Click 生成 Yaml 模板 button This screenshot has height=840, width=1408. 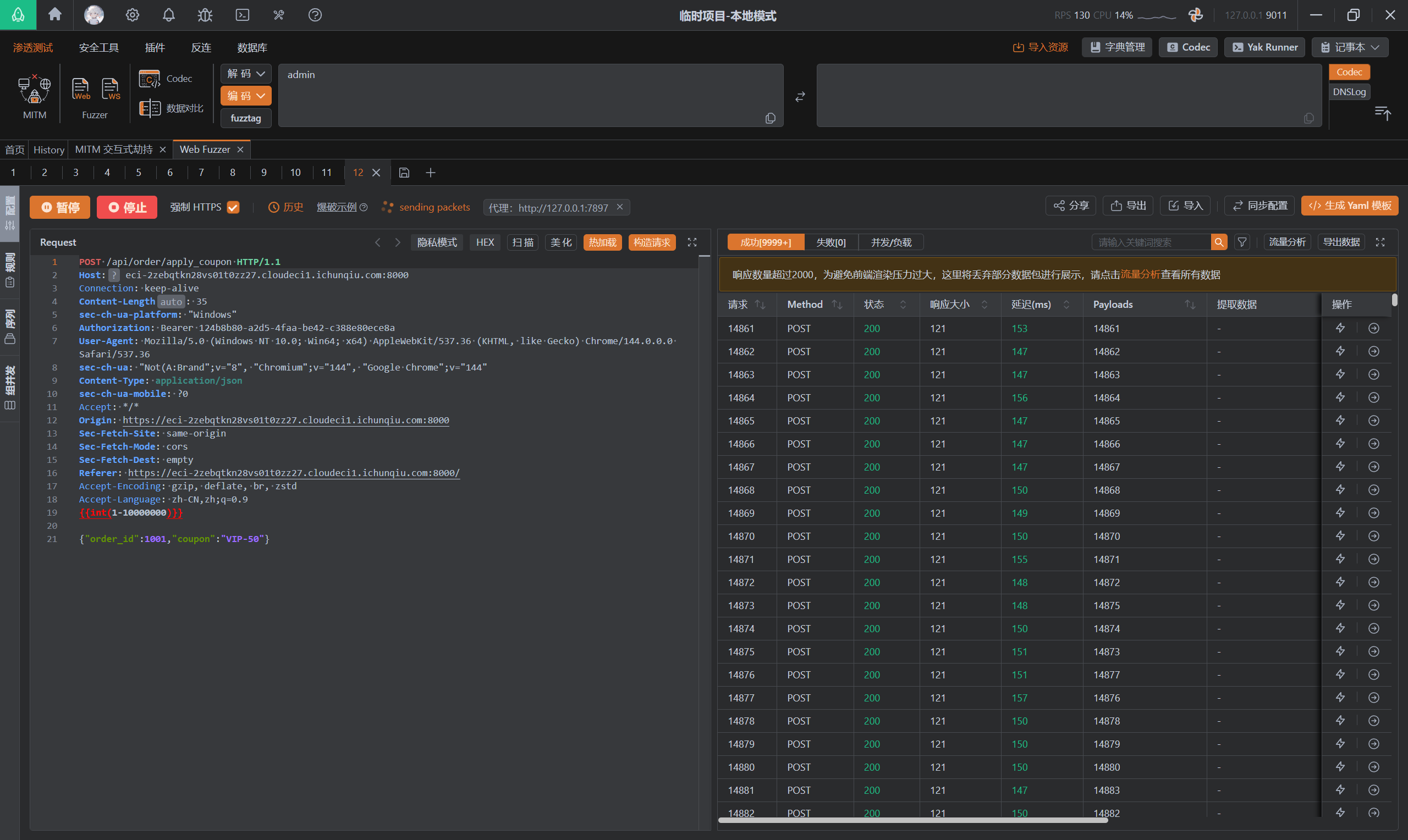point(1350,206)
